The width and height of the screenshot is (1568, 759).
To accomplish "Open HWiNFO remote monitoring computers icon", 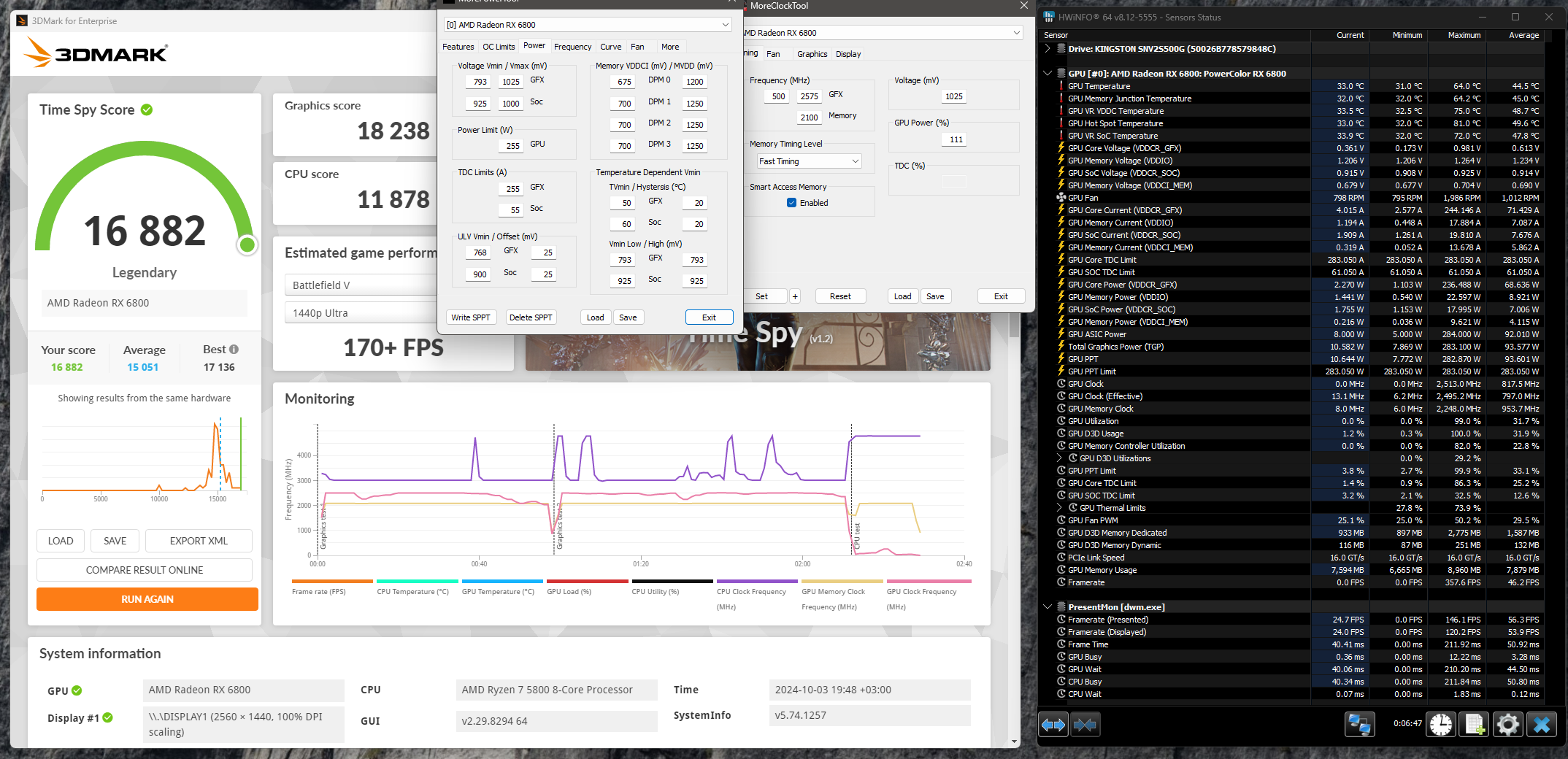I will [x=1359, y=725].
